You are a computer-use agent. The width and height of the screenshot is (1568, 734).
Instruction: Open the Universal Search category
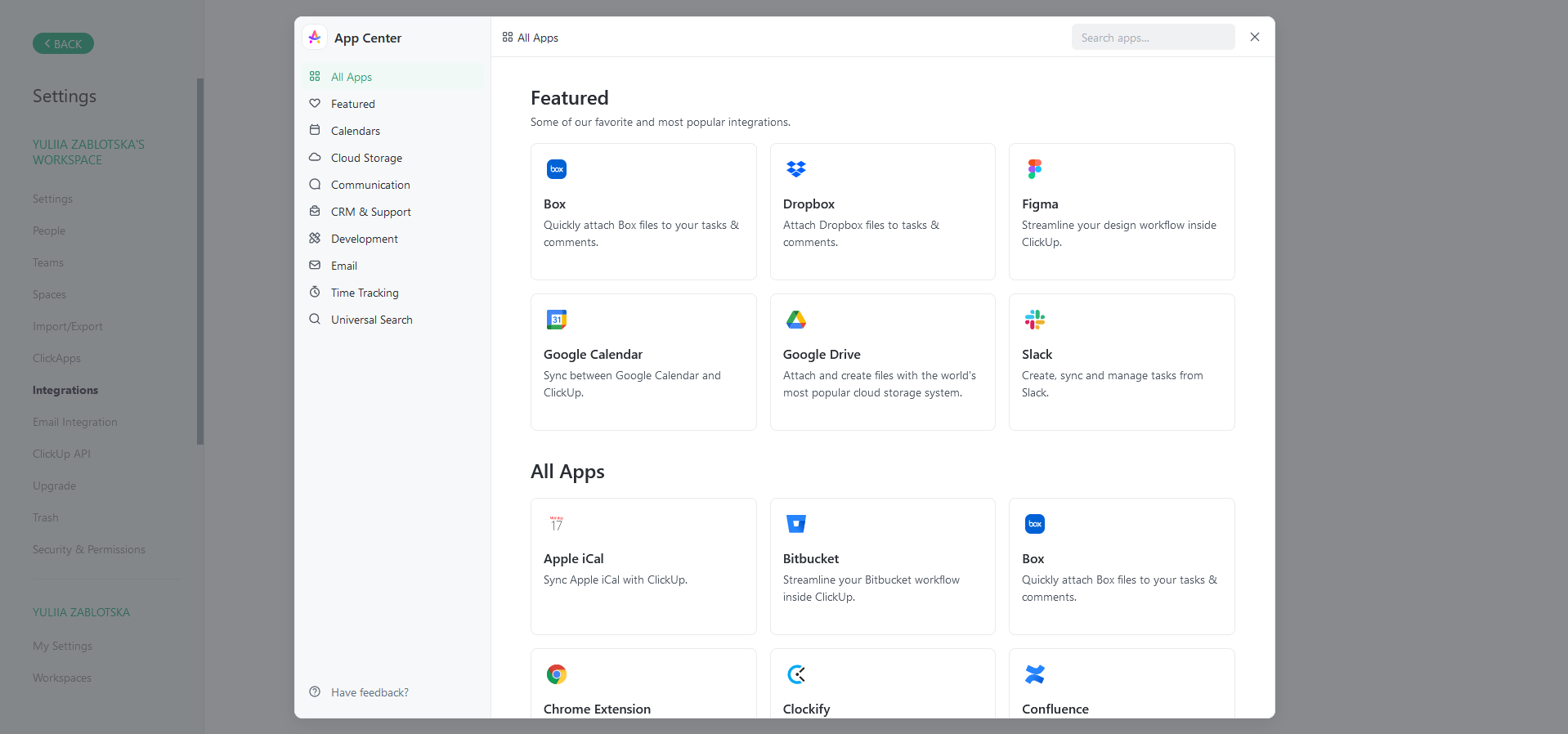click(392, 320)
